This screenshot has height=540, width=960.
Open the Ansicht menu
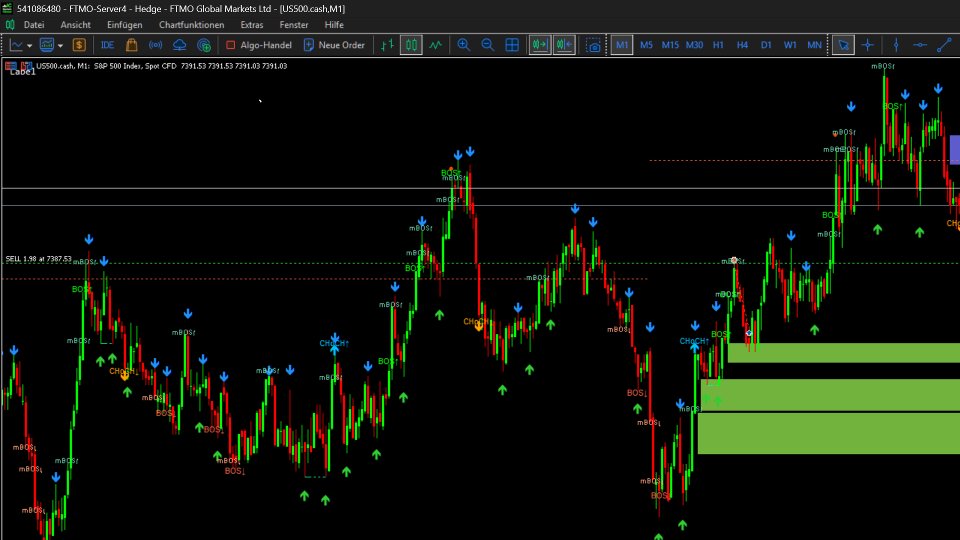pos(75,25)
